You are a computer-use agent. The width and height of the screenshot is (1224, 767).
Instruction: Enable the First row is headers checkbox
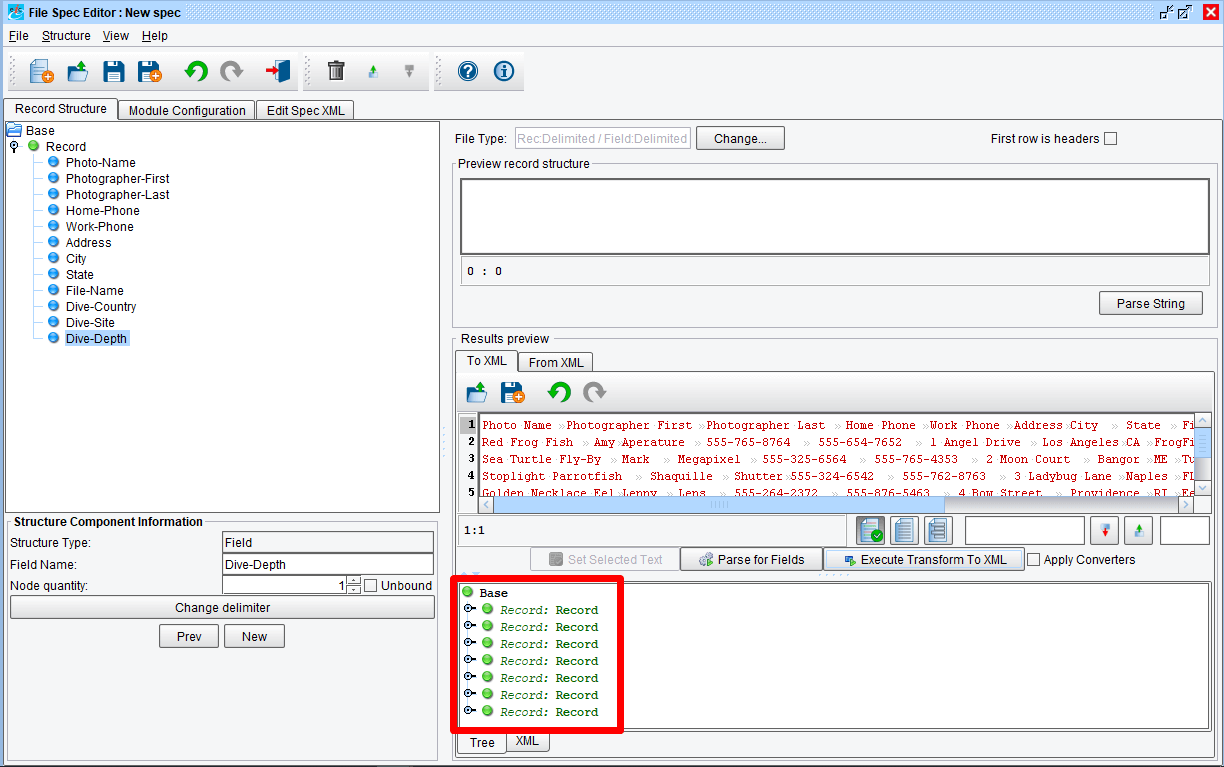pyautogui.click(x=1110, y=139)
